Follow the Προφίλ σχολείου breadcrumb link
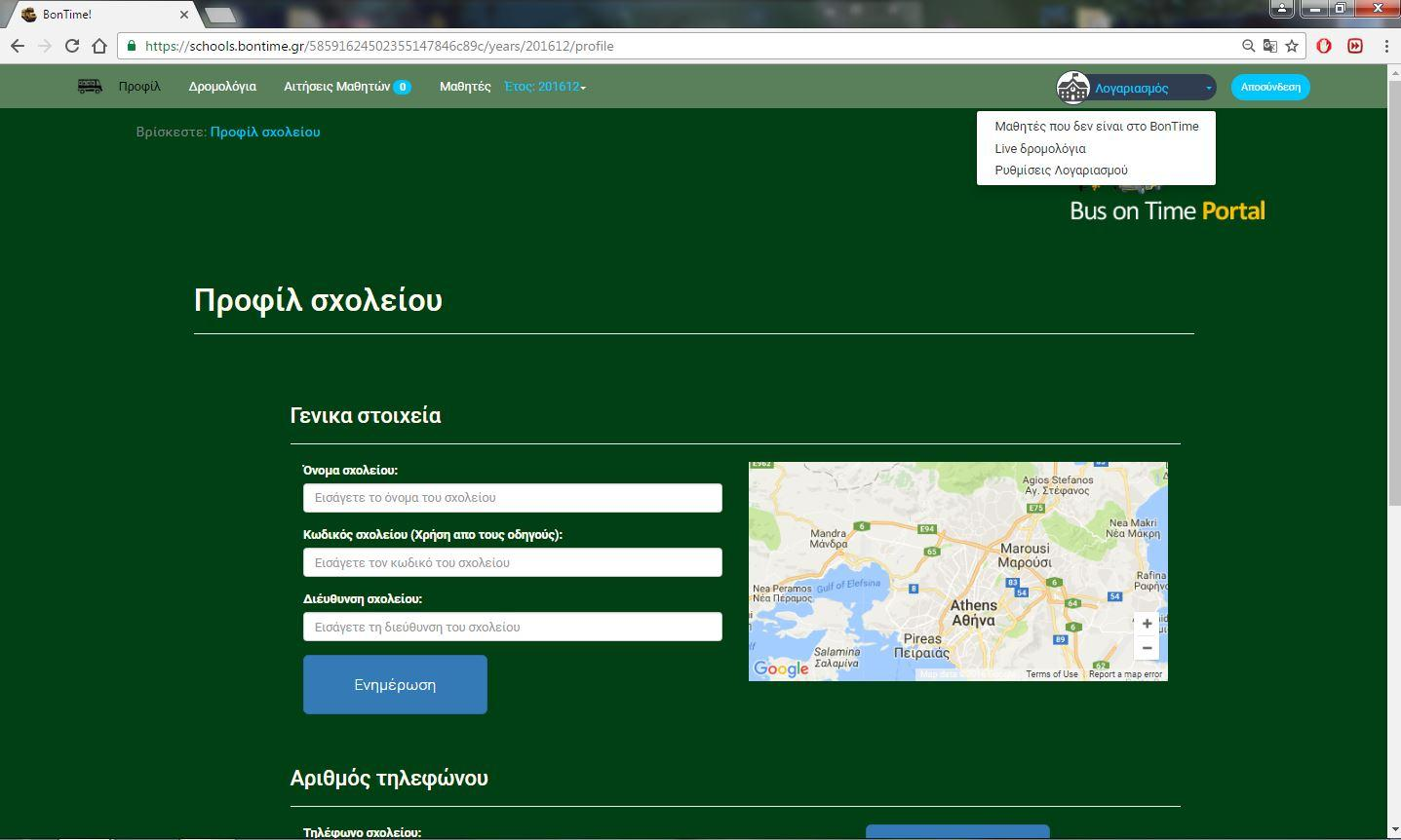Viewport: 1401px width, 840px height. click(265, 132)
